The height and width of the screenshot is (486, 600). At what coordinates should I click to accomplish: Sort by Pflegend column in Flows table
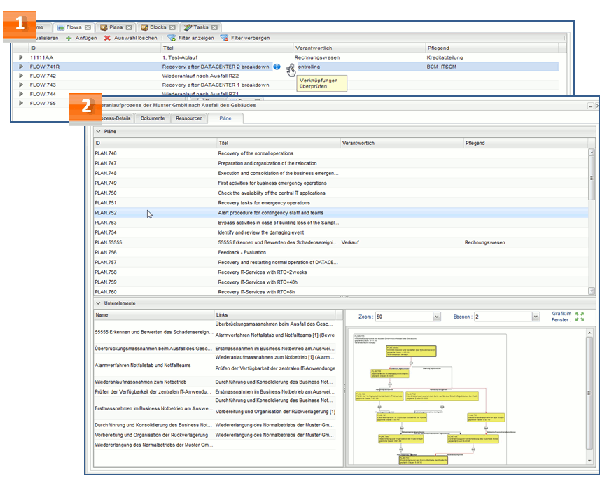click(x=492, y=48)
